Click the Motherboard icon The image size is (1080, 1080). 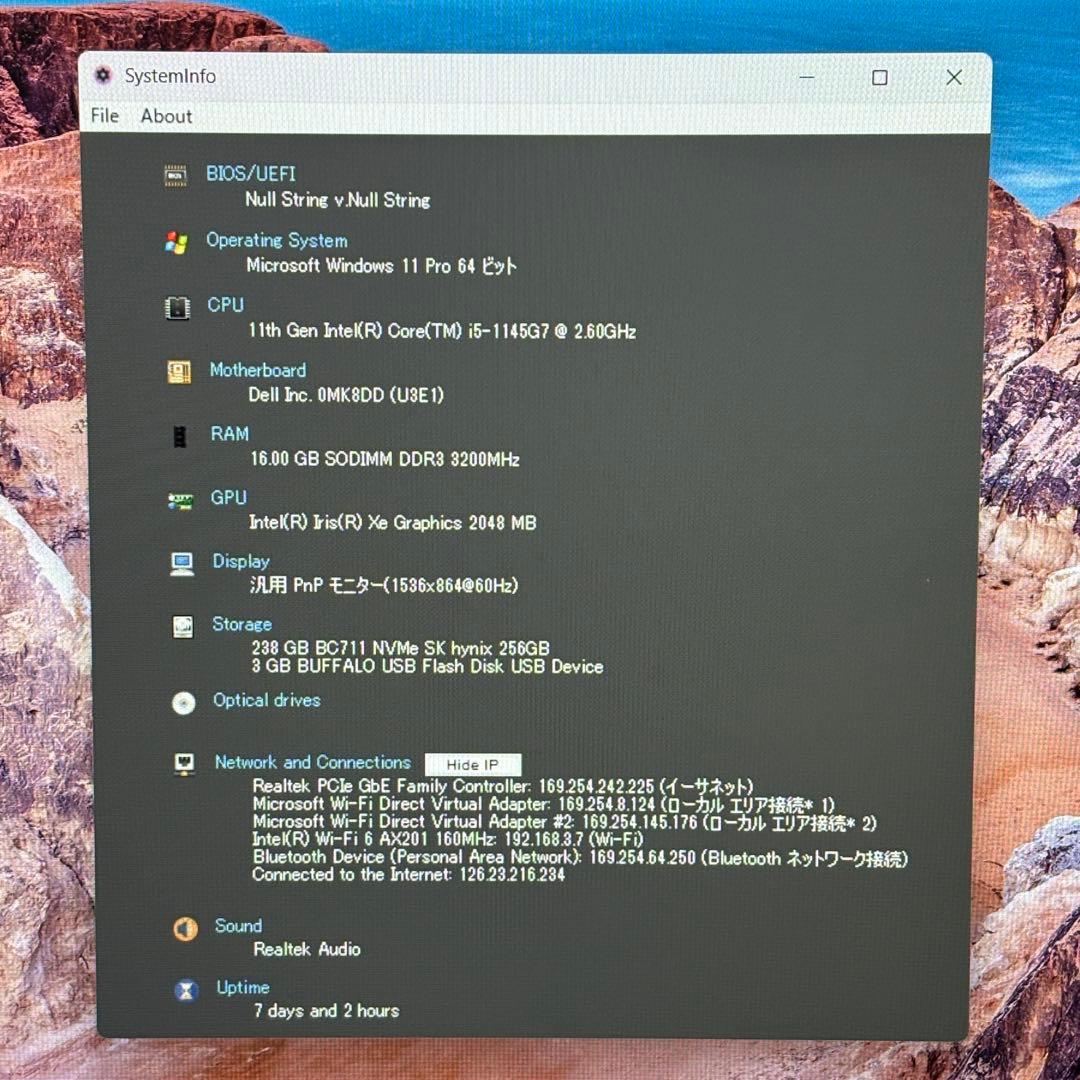click(177, 372)
